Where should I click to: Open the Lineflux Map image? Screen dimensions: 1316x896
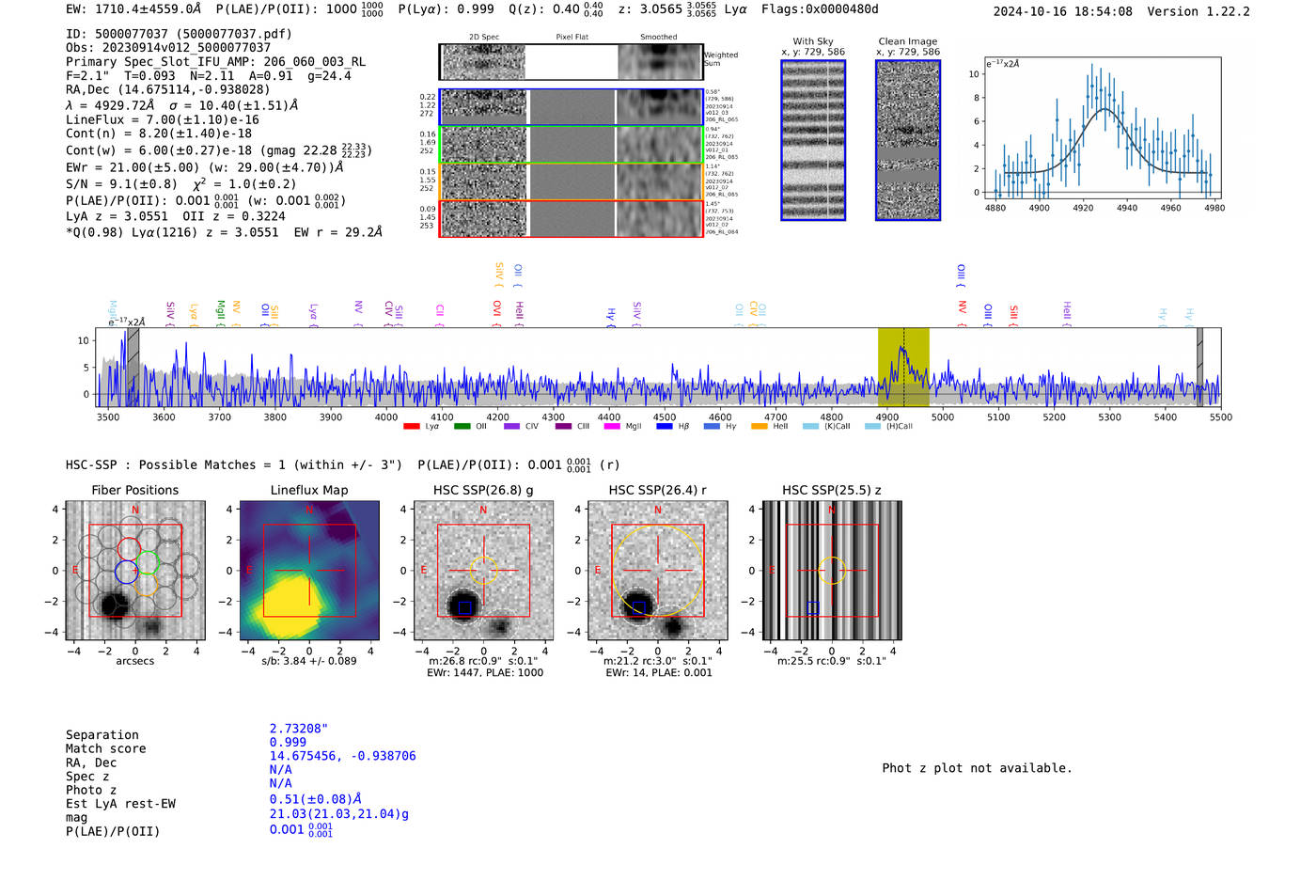tap(309, 571)
